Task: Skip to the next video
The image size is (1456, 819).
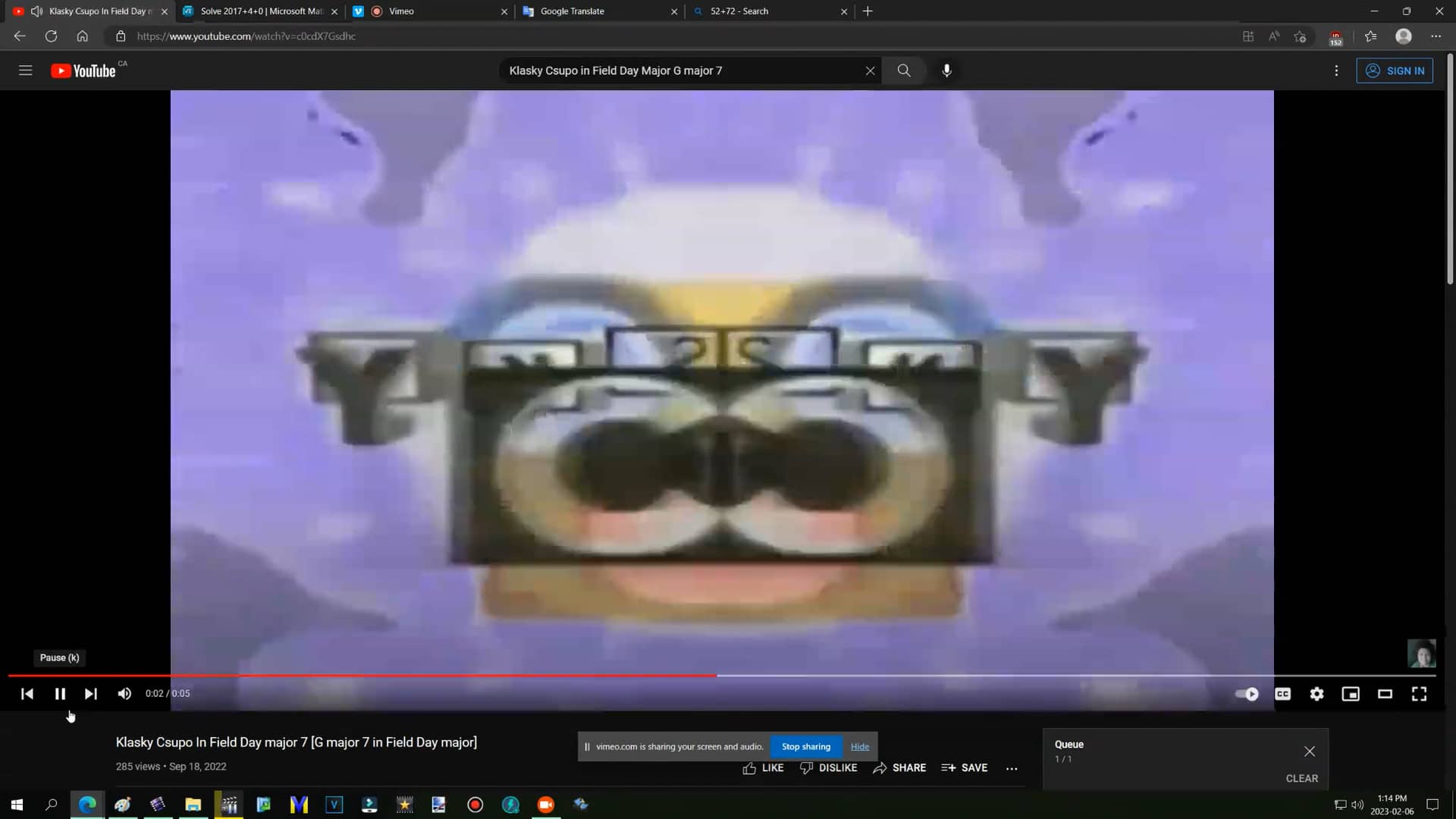Action: tap(91, 693)
